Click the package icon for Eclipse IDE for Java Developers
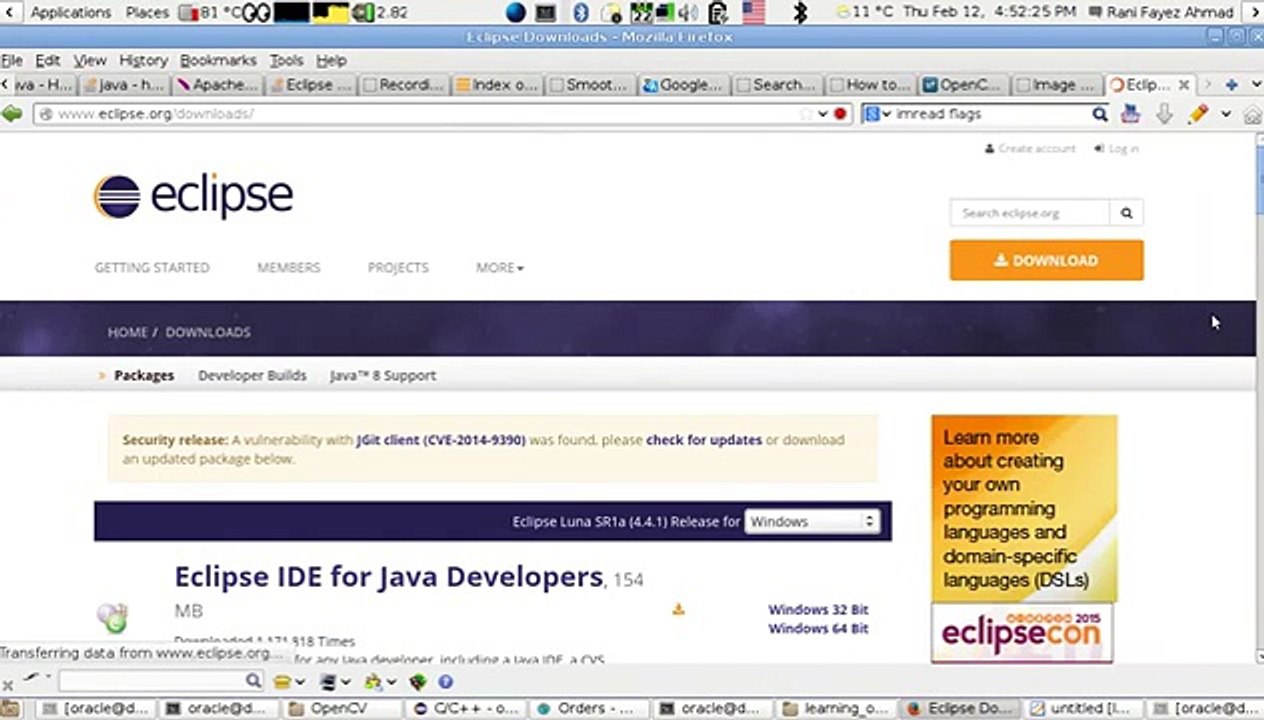Screen dimensions: 1264x720 [x=112, y=617]
